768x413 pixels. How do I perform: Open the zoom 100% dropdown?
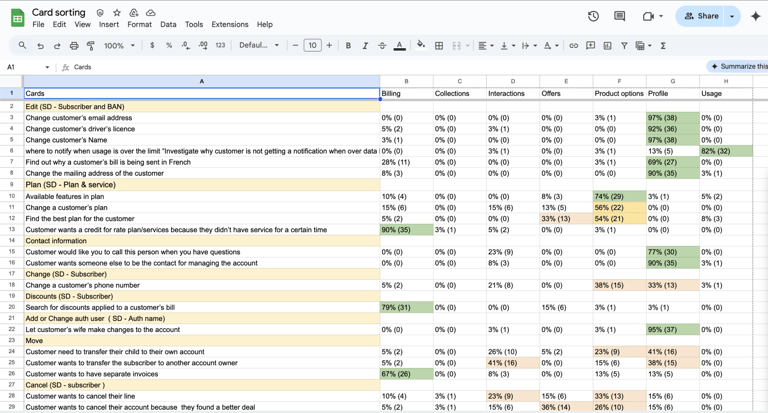(119, 46)
